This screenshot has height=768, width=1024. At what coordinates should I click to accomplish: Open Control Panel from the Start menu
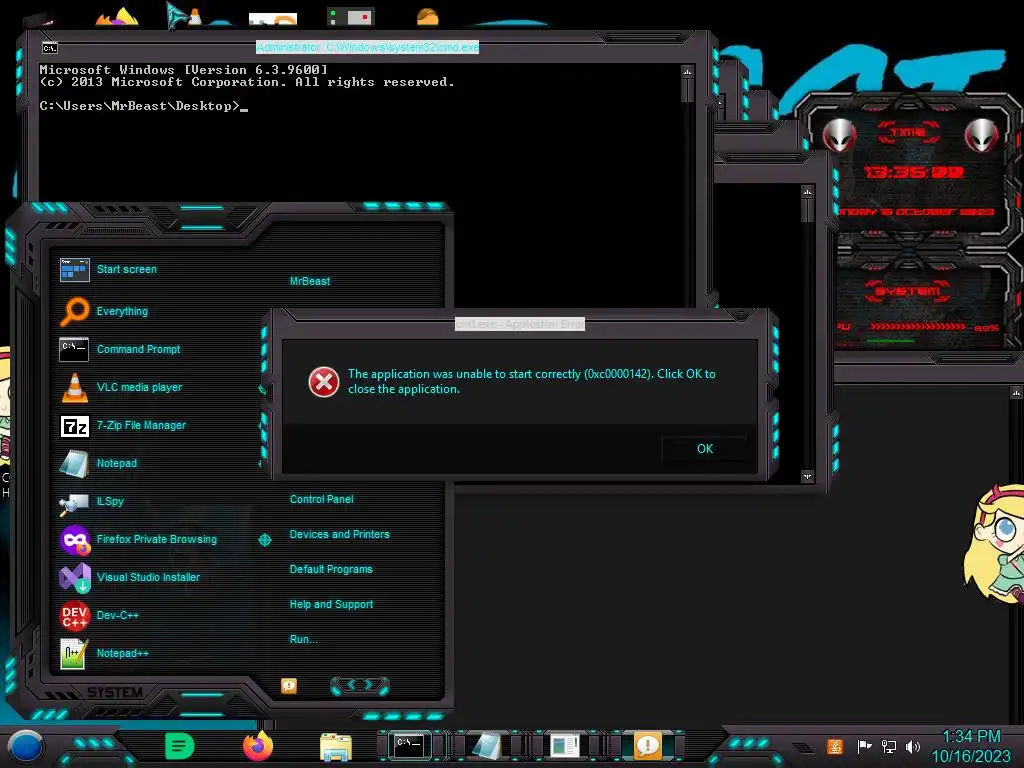point(321,499)
